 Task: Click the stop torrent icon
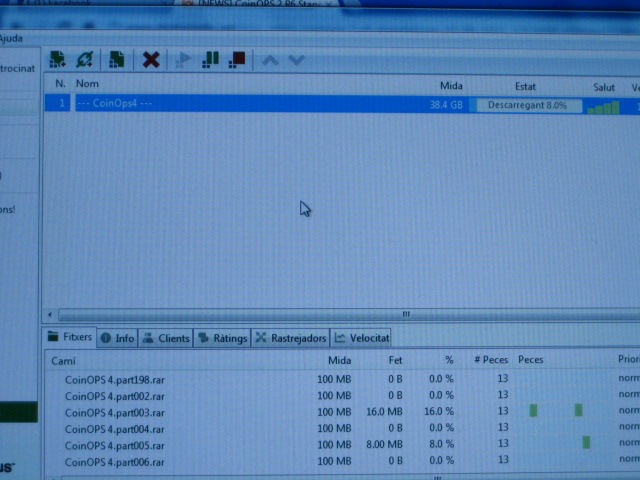(x=238, y=60)
